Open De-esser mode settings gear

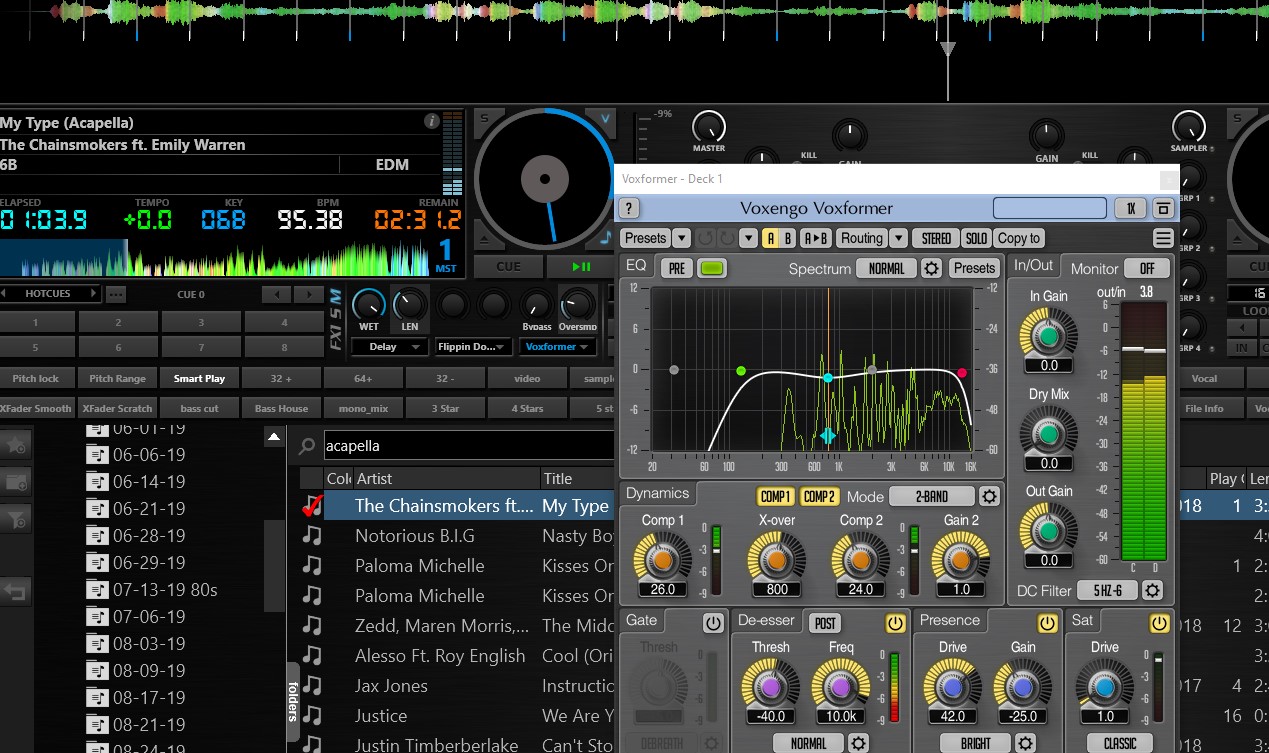tap(857, 743)
